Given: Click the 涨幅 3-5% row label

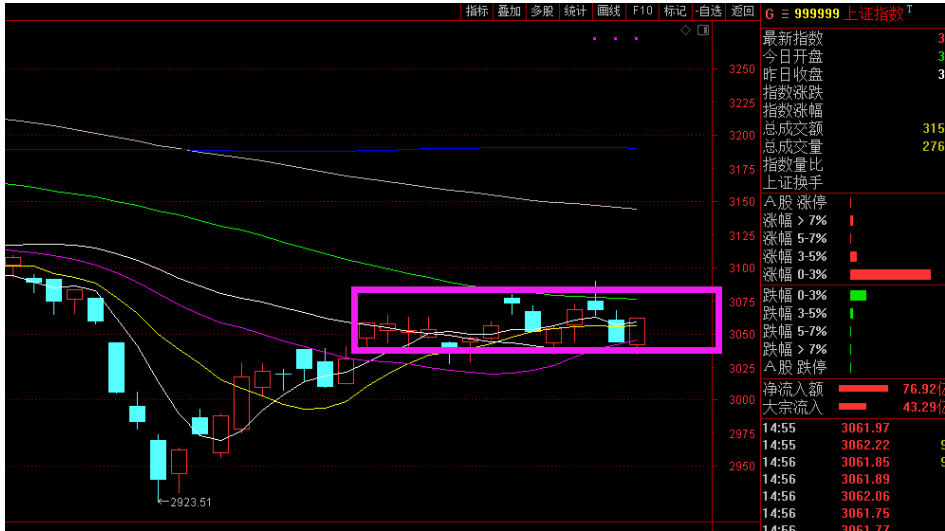Looking at the screenshot, I should click(795, 257).
